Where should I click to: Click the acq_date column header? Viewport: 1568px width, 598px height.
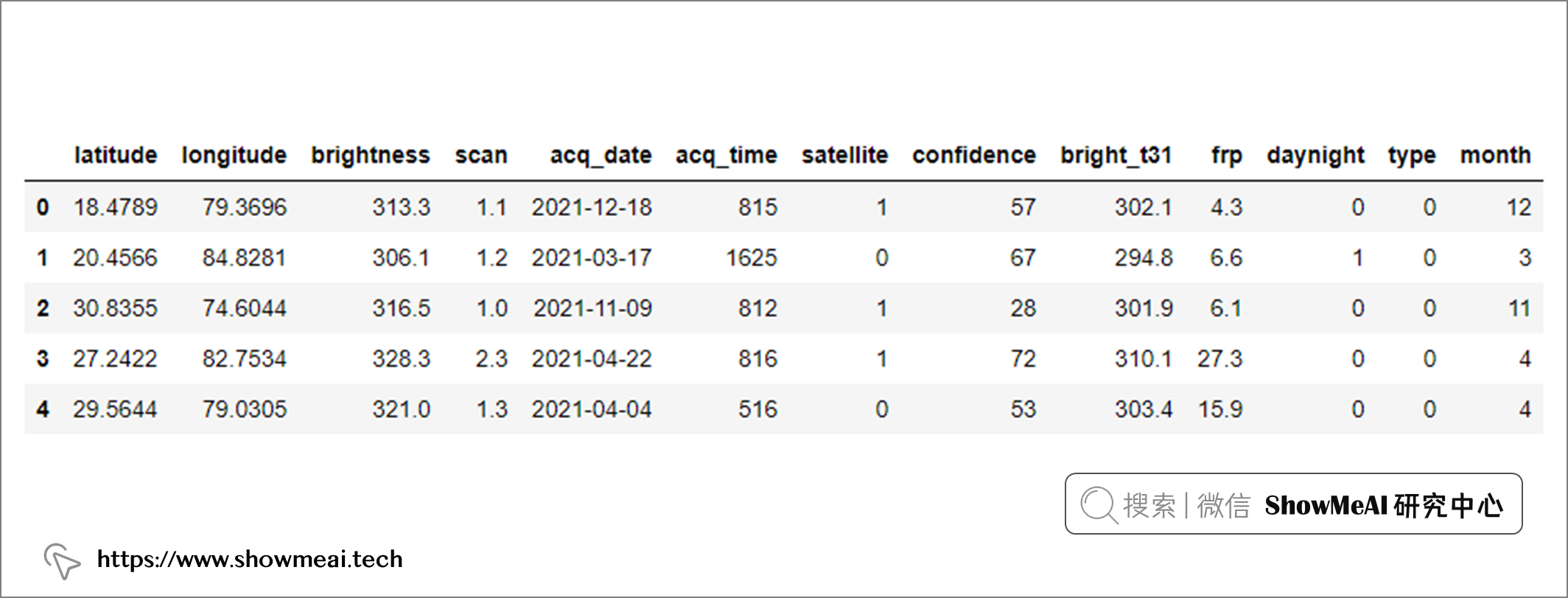(601, 156)
